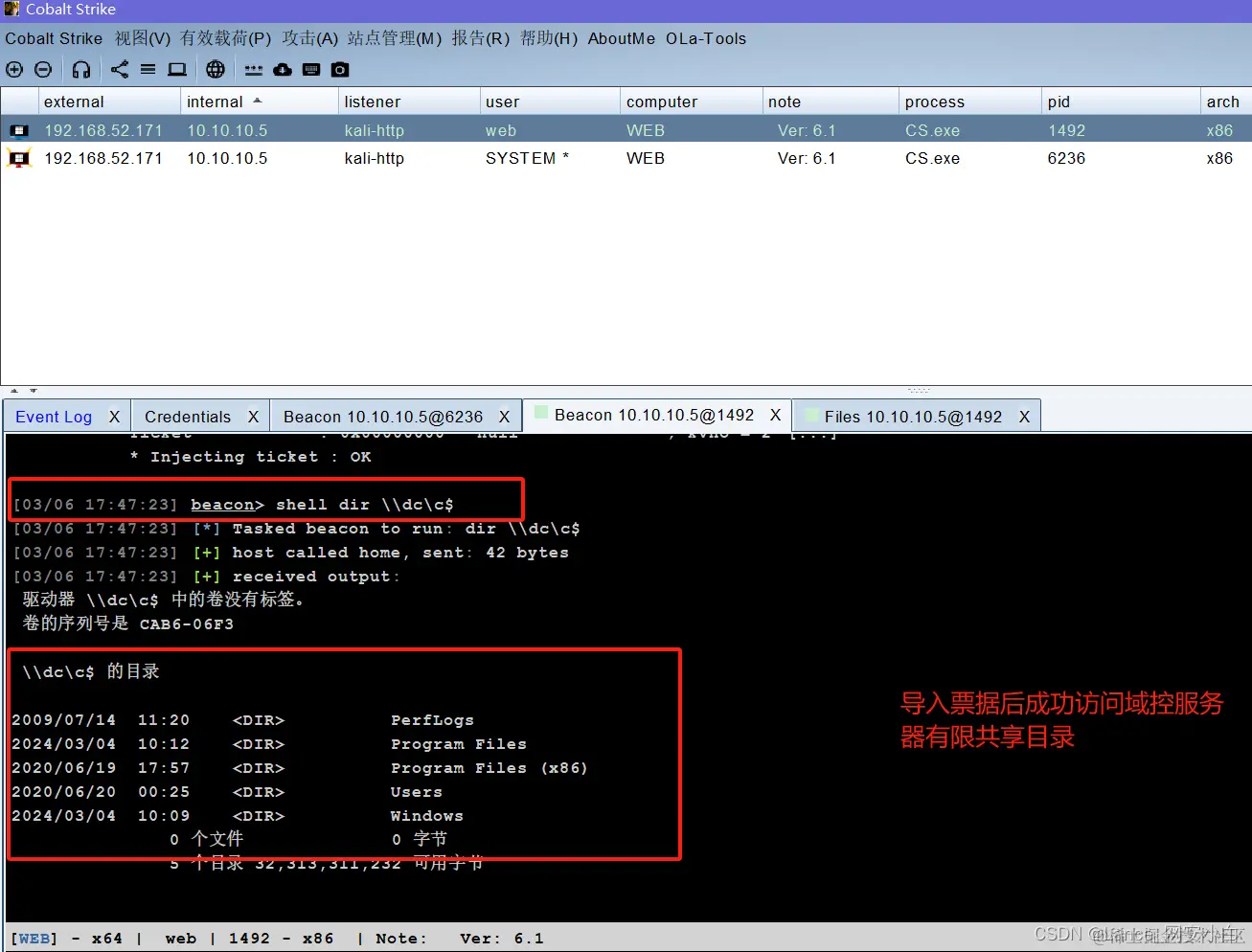Viewport: 1252px width, 952px height.
Task: Open keystrokes via keyboard icon
Action: coord(311,69)
